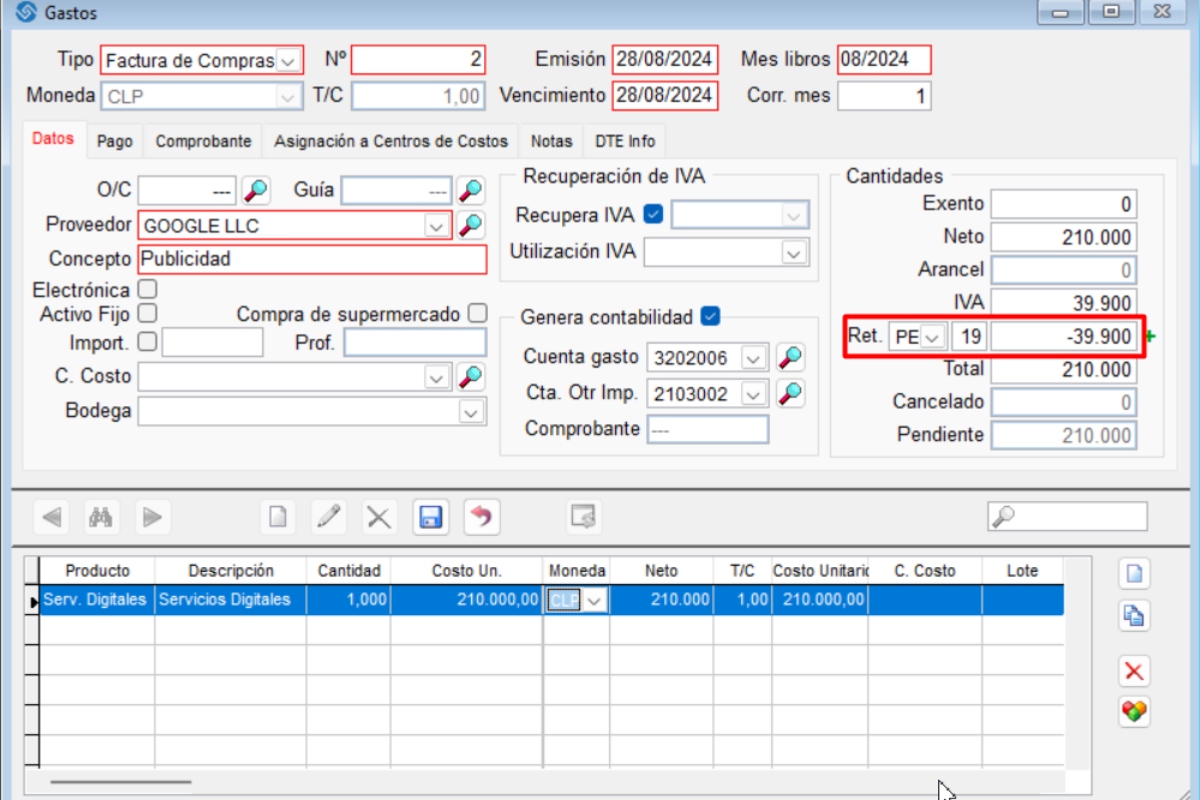
Task: Click the pencil edit record icon
Action: 329,517
